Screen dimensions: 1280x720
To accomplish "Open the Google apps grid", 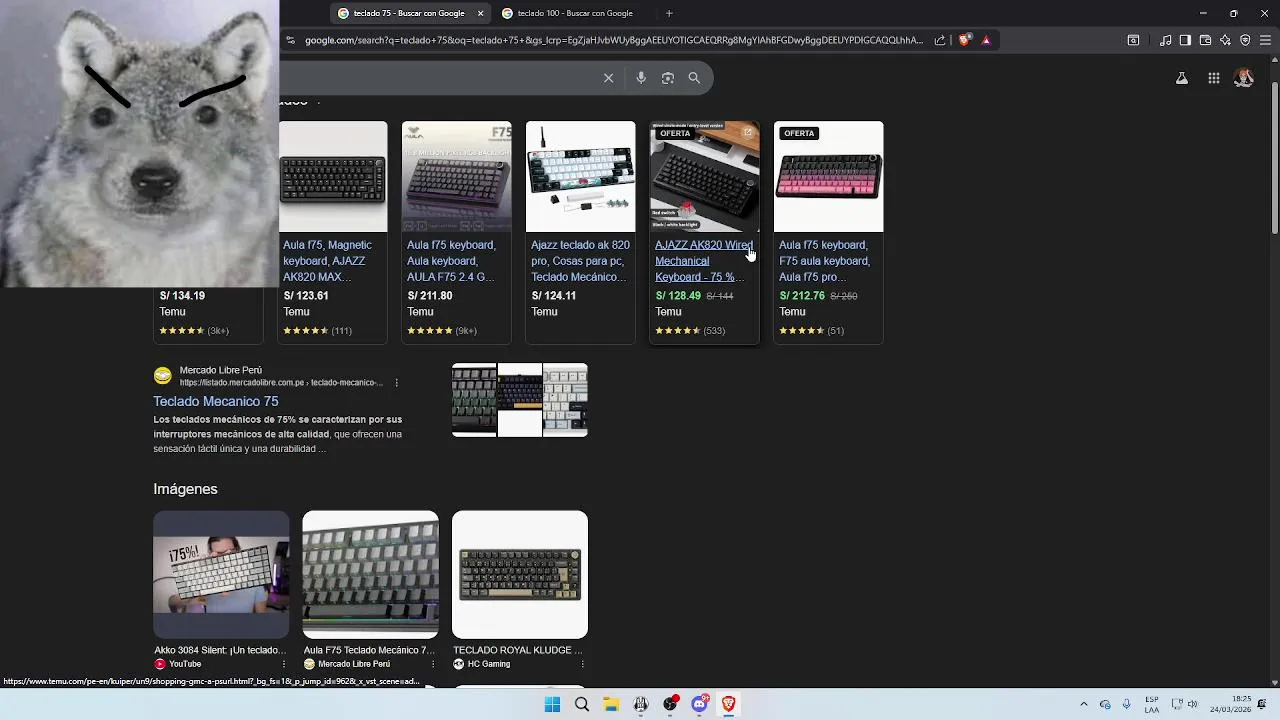I will pyautogui.click(x=1214, y=78).
